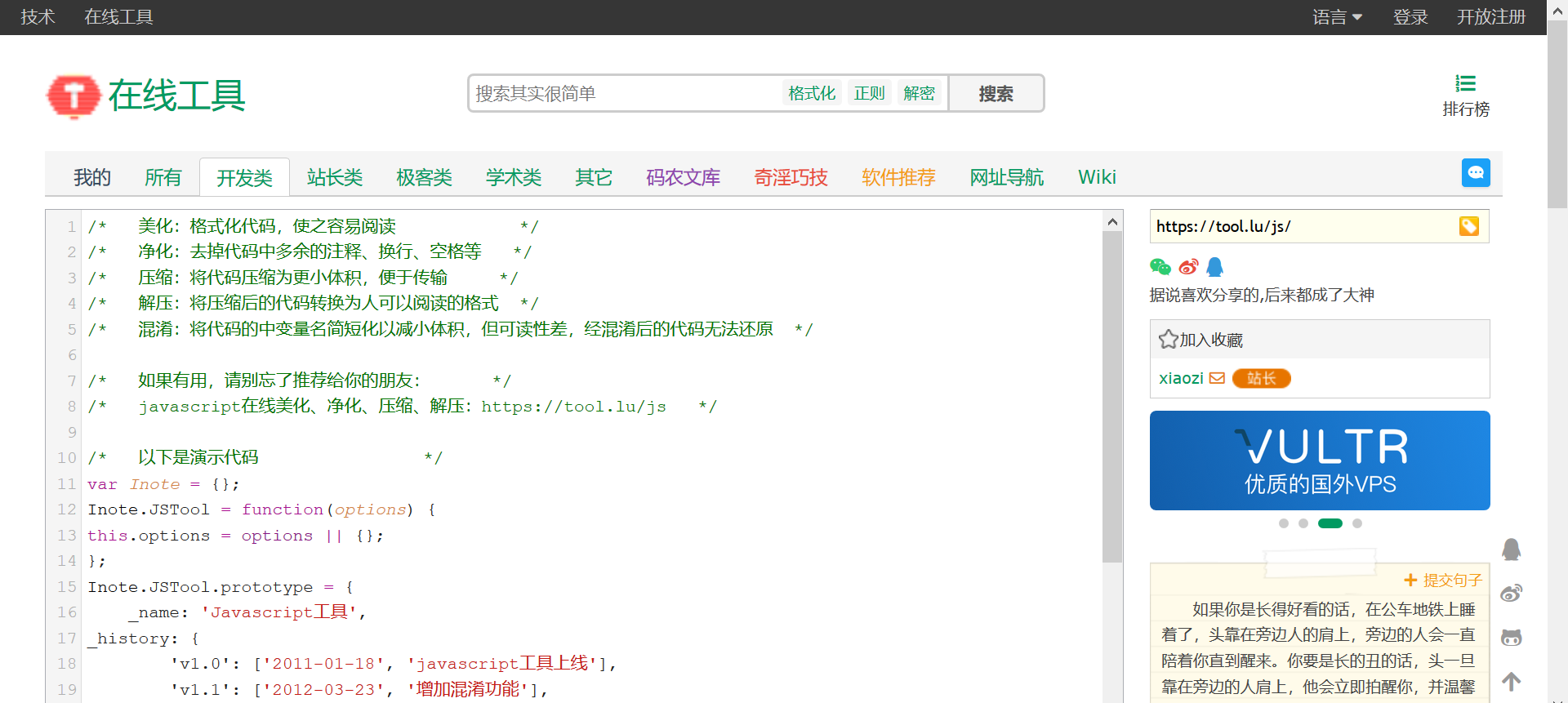Screen dimensions: 1568x703
Task: Select the active green carousel dot
Action: pos(1330,523)
